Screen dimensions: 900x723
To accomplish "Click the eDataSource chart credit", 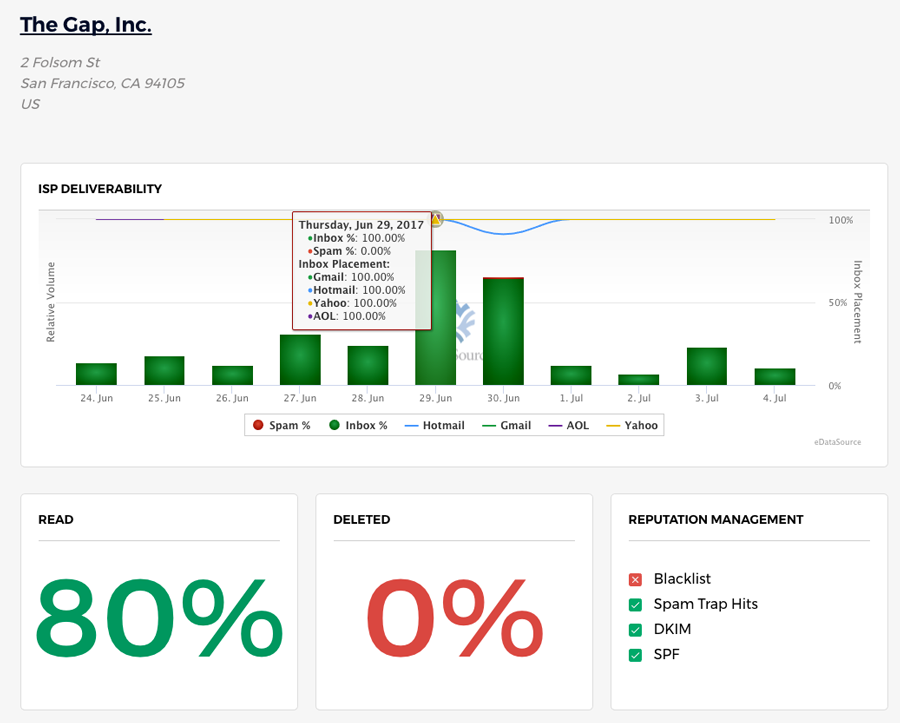I will coord(837,442).
